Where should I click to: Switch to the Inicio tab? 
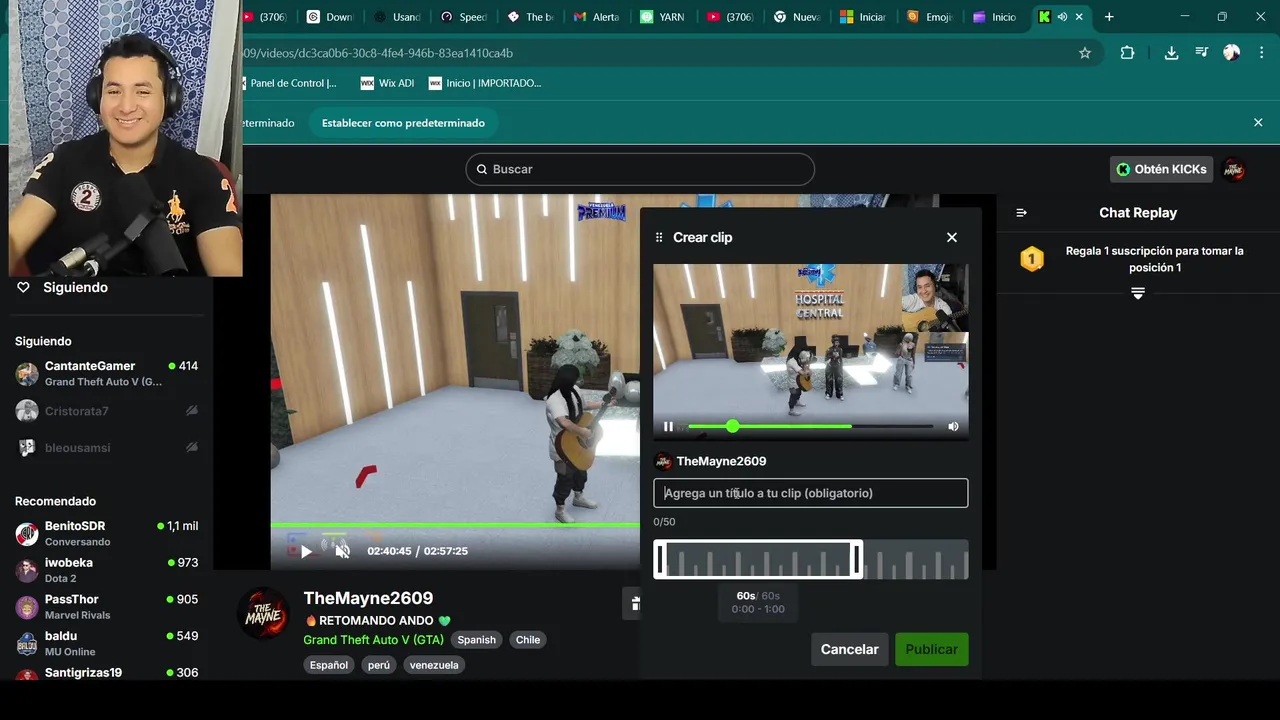[x=994, y=17]
